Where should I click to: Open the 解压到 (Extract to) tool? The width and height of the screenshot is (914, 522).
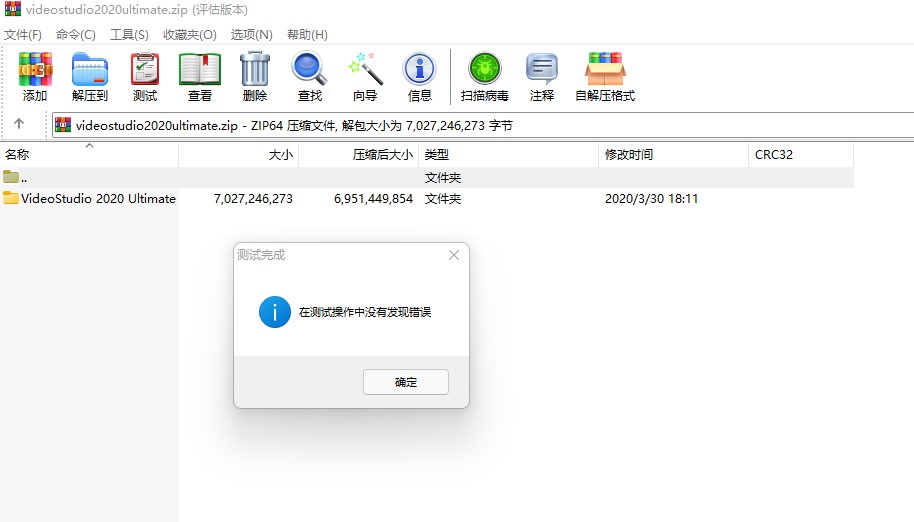tap(90, 76)
